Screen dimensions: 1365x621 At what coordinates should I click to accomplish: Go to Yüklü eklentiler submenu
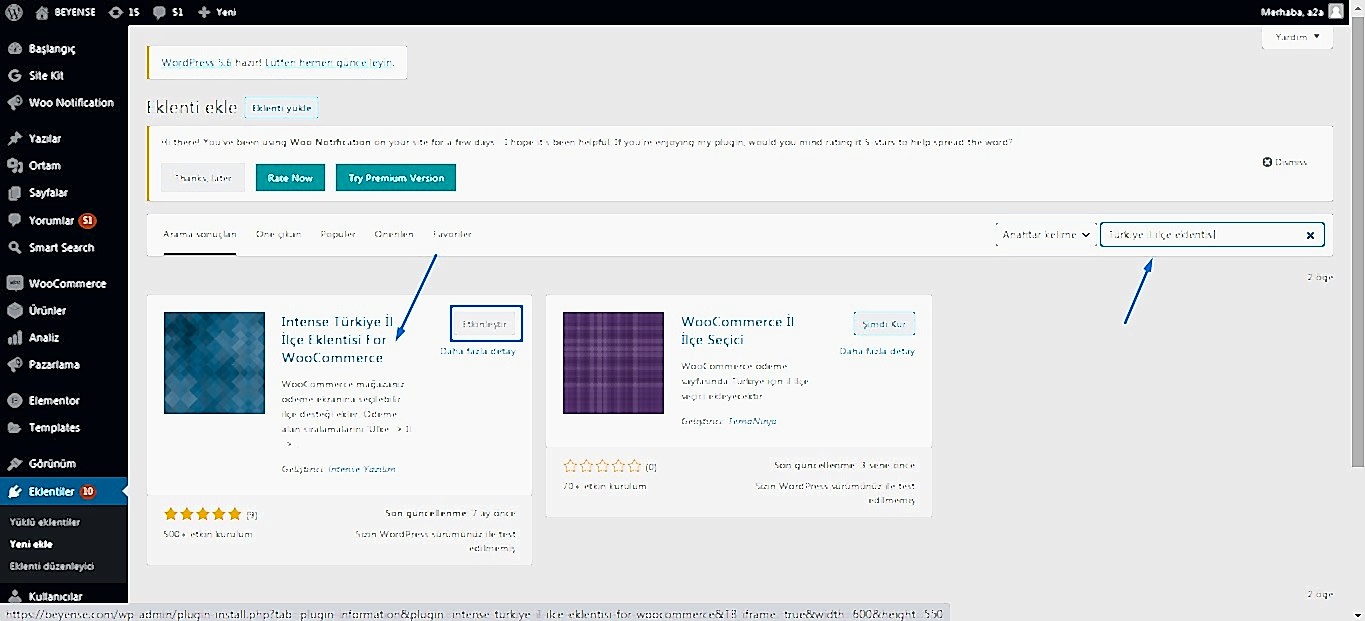pyautogui.click(x=45, y=522)
